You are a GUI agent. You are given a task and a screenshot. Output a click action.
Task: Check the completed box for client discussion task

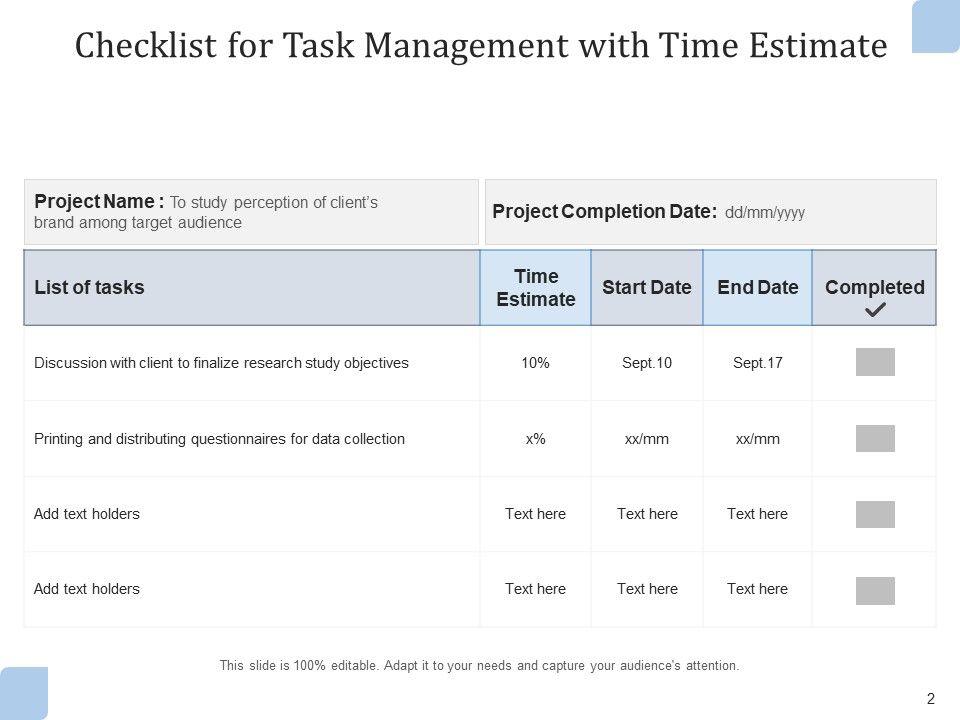coord(875,363)
